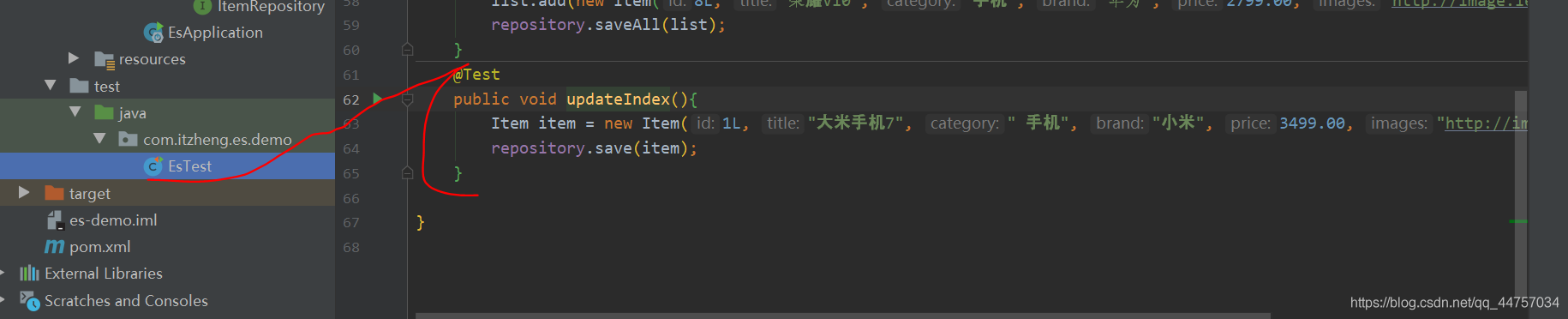Select Scratches and Consoles row
This screenshot has height=319, width=1568.
tap(167, 301)
